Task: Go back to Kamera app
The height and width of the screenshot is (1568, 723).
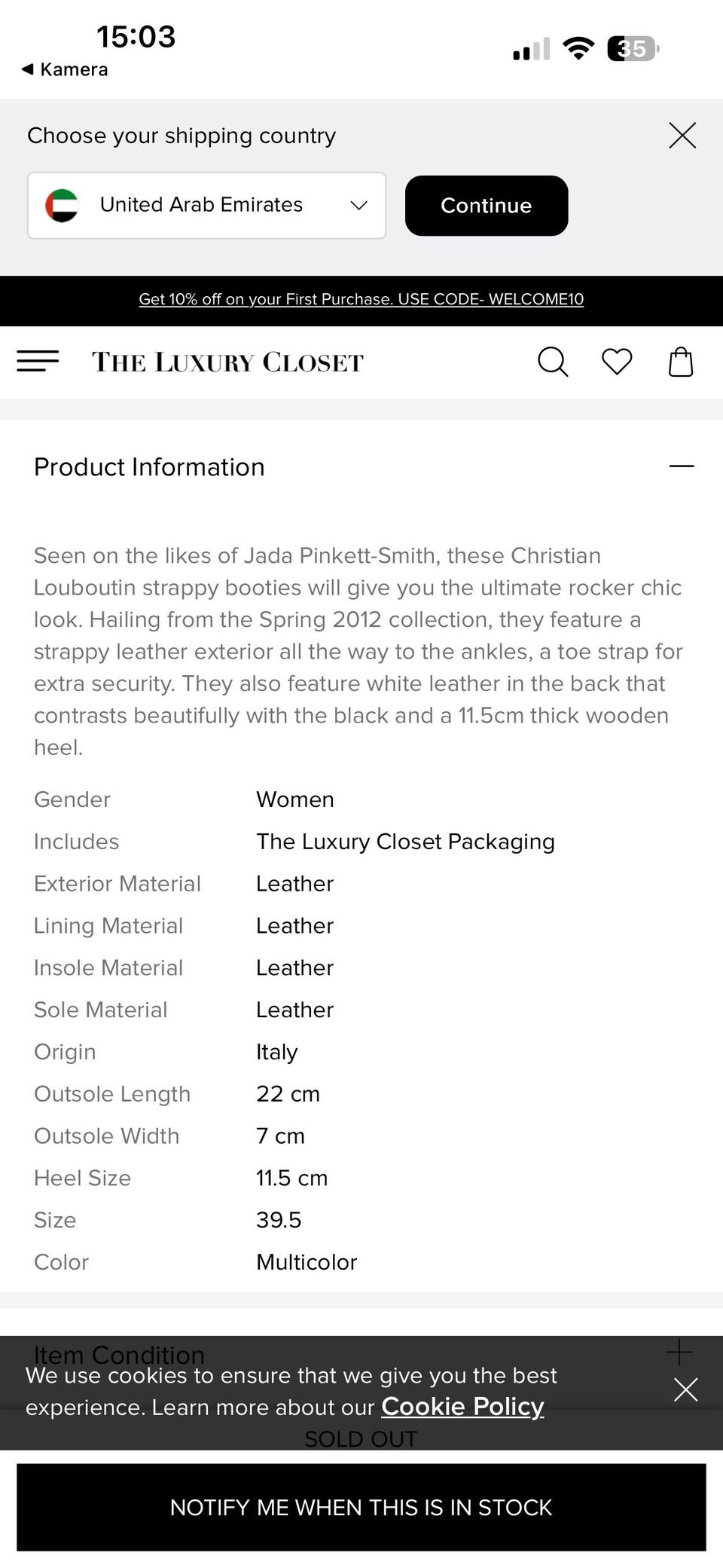Action: 65,69
